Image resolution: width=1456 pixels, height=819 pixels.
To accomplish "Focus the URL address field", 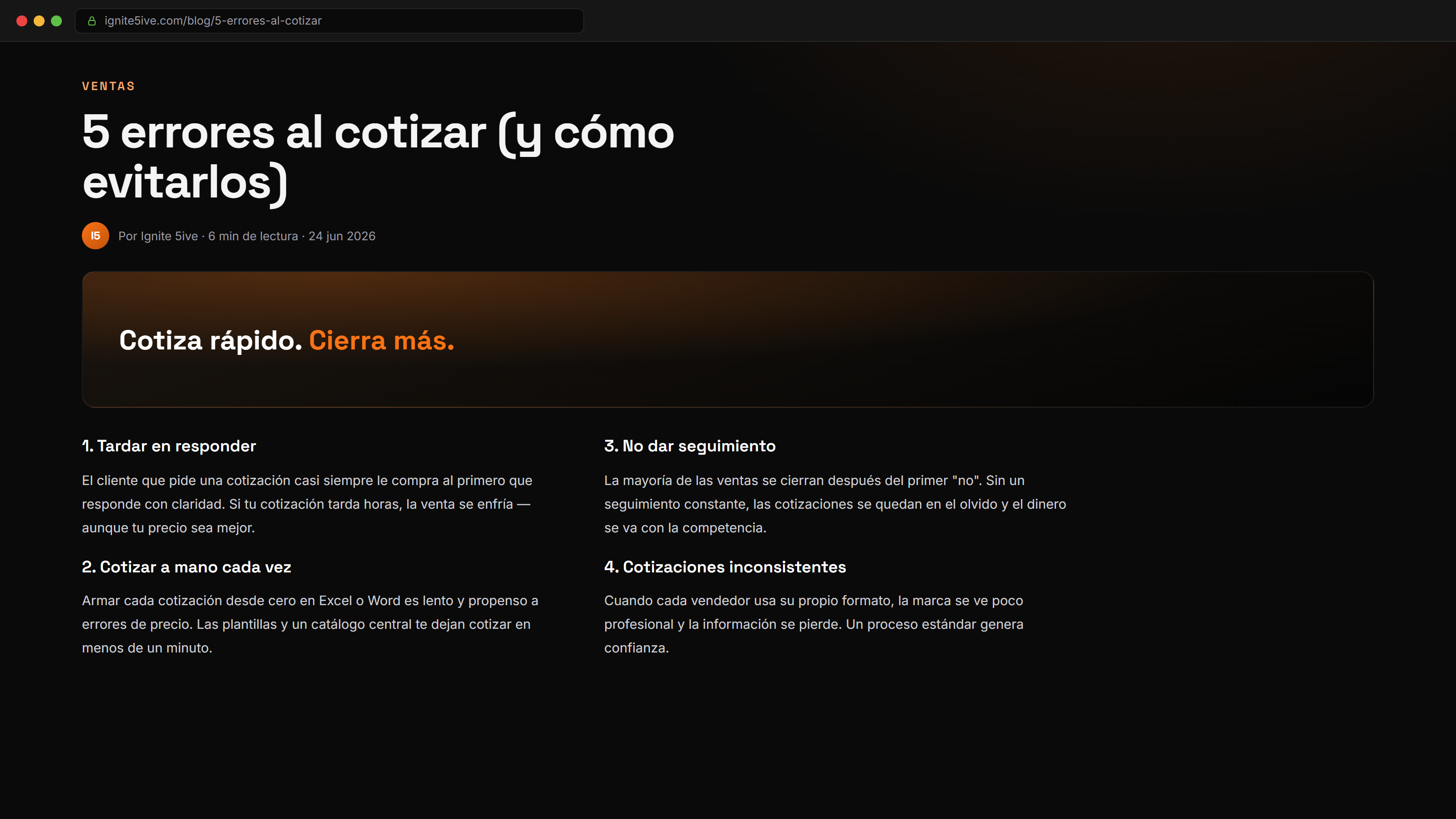I will pos(329,21).
